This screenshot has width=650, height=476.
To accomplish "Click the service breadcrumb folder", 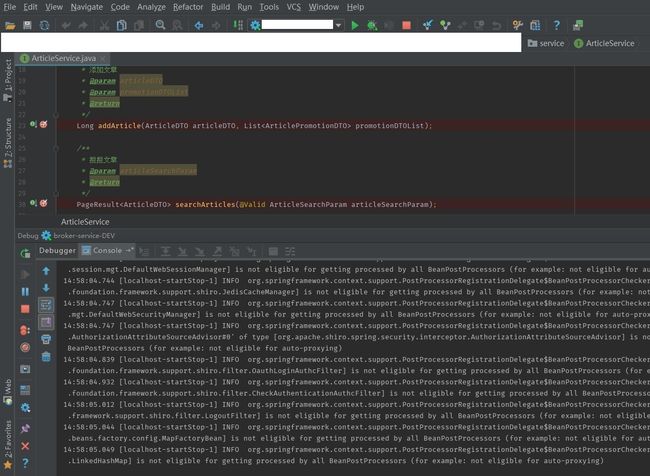I will [546, 43].
